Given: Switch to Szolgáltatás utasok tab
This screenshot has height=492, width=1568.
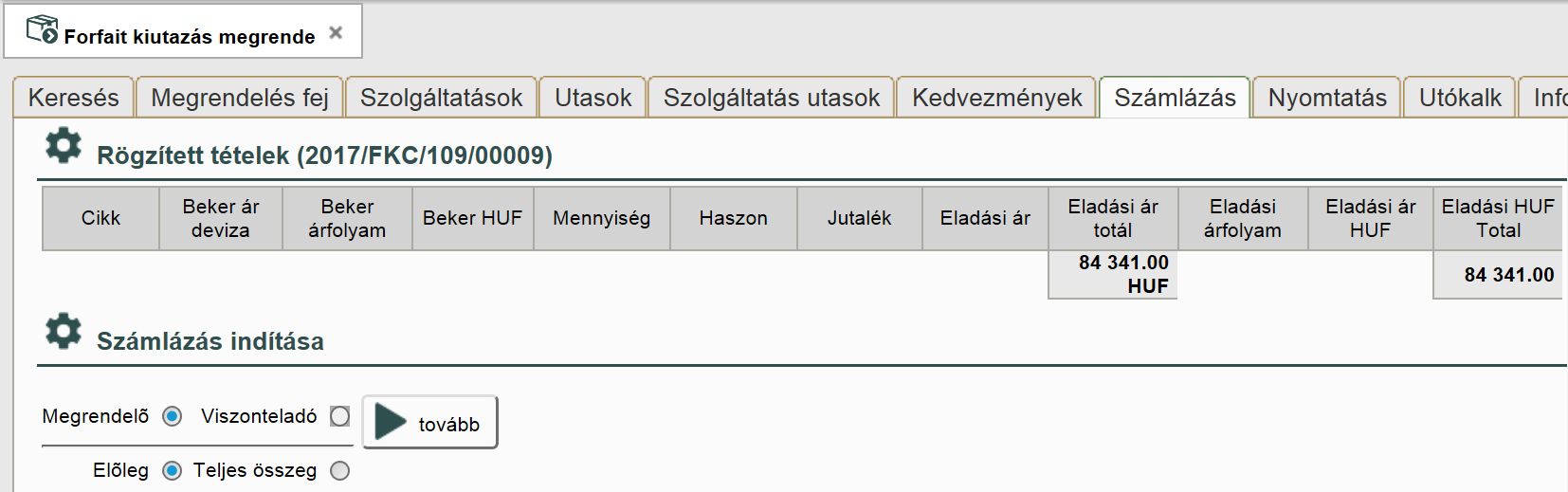Looking at the screenshot, I should 772,98.
